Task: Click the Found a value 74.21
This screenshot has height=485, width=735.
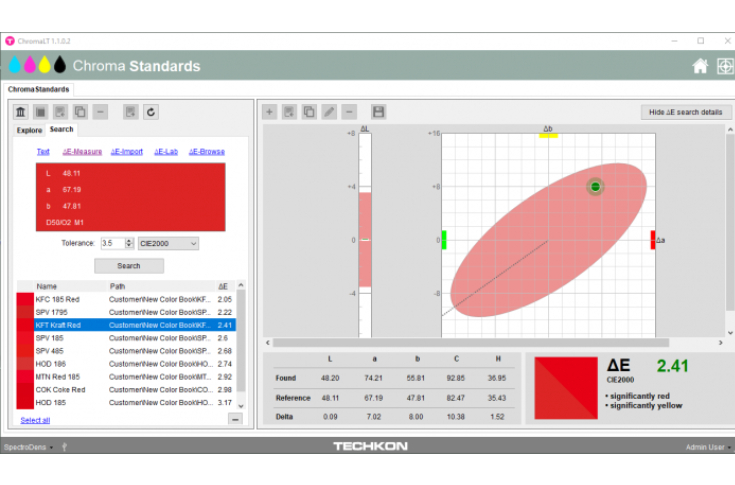Action: click(374, 378)
